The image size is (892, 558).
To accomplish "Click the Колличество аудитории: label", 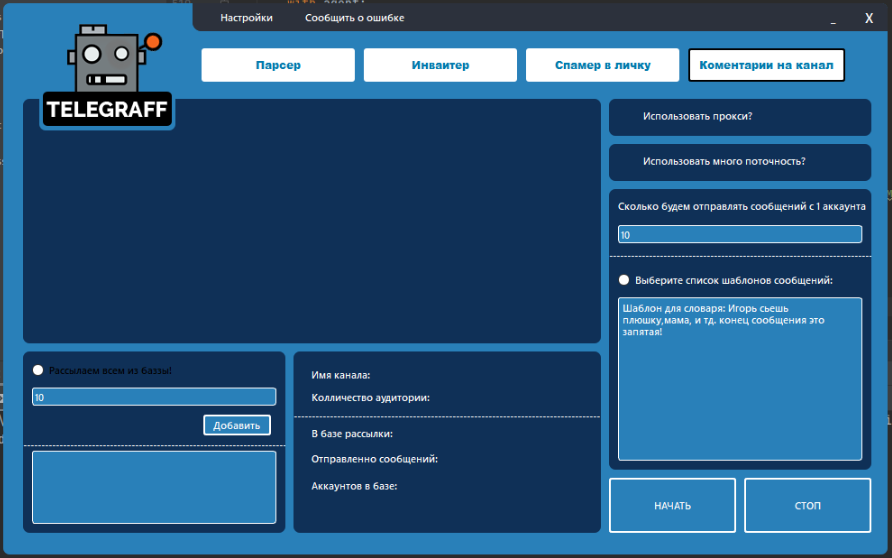I will 370,398.
